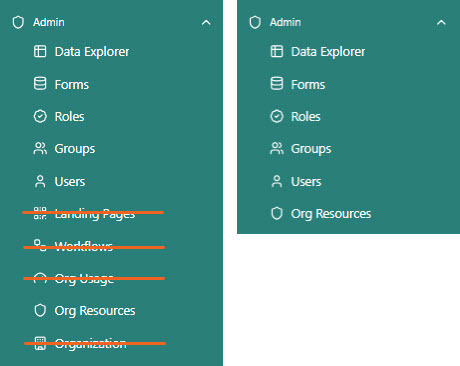Open Roles in right panel
This screenshot has width=460, height=366.
click(306, 117)
